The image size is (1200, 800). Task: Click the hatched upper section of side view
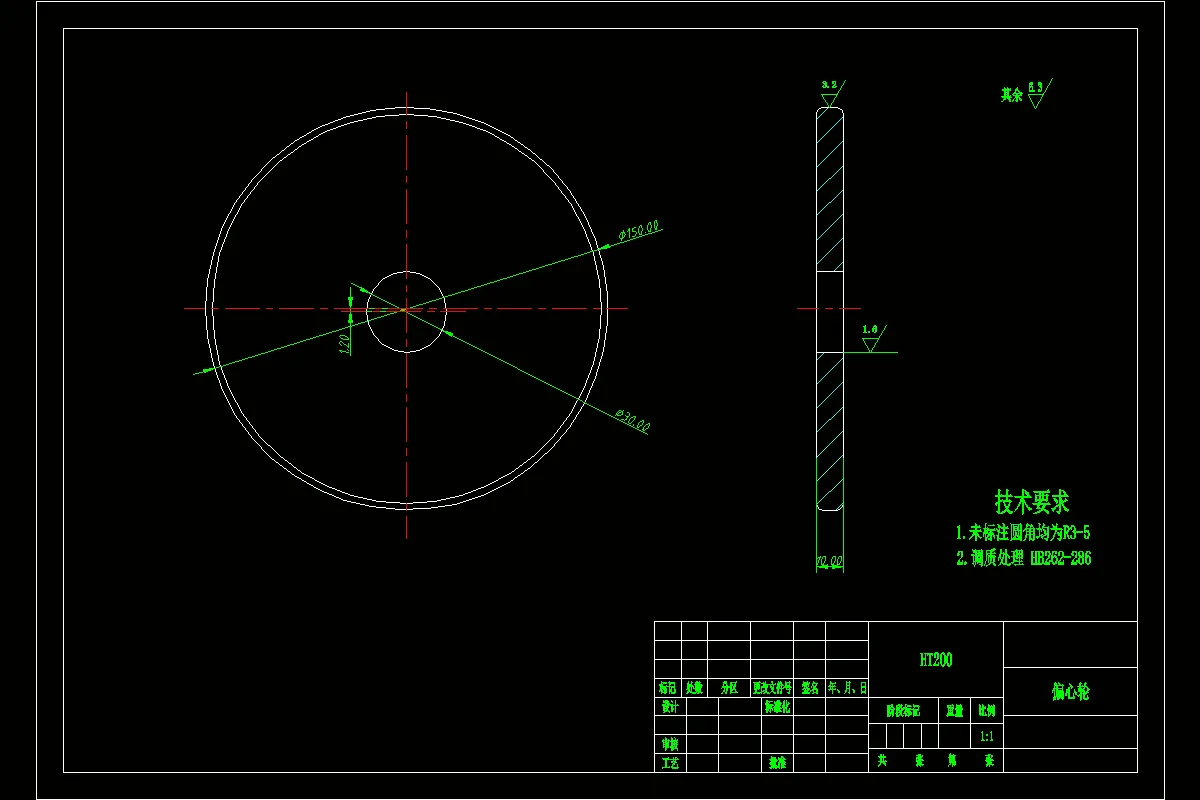[x=829, y=190]
